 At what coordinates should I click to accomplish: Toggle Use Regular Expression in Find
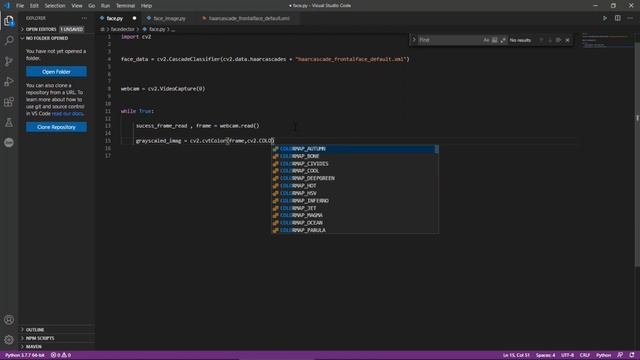(x=503, y=40)
